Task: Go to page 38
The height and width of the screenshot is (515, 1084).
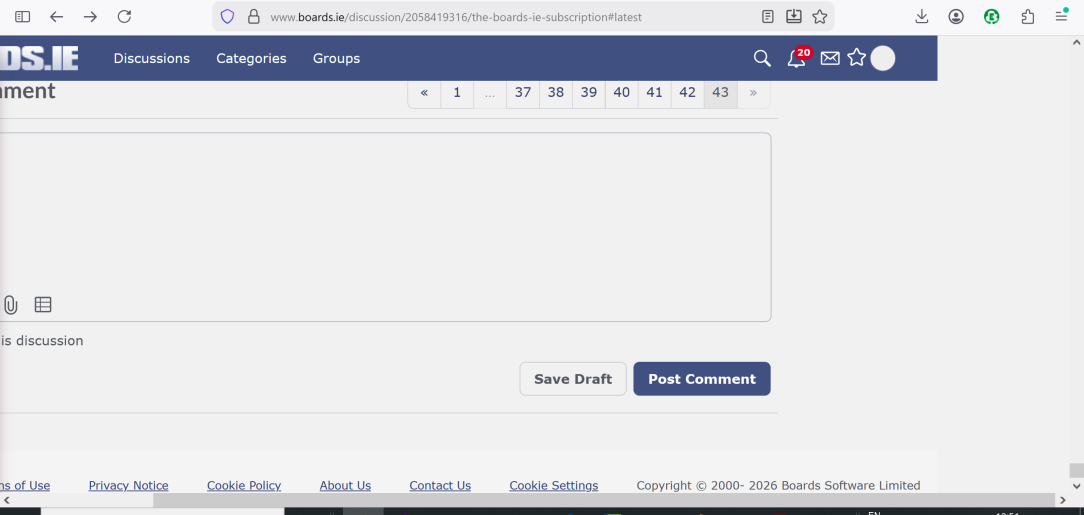Action: (x=556, y=93)
